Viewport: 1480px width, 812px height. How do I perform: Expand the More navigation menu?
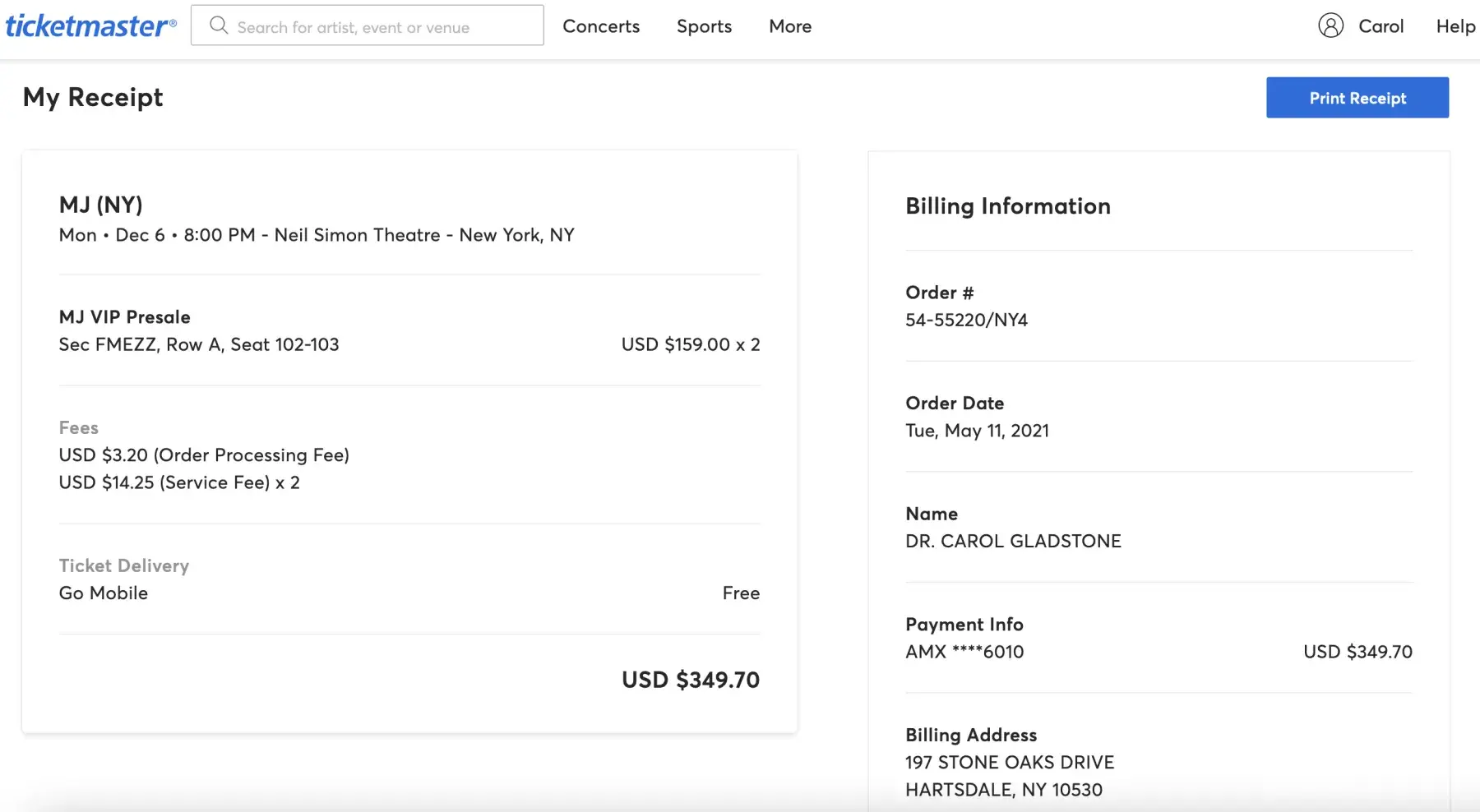coord(790,26)
